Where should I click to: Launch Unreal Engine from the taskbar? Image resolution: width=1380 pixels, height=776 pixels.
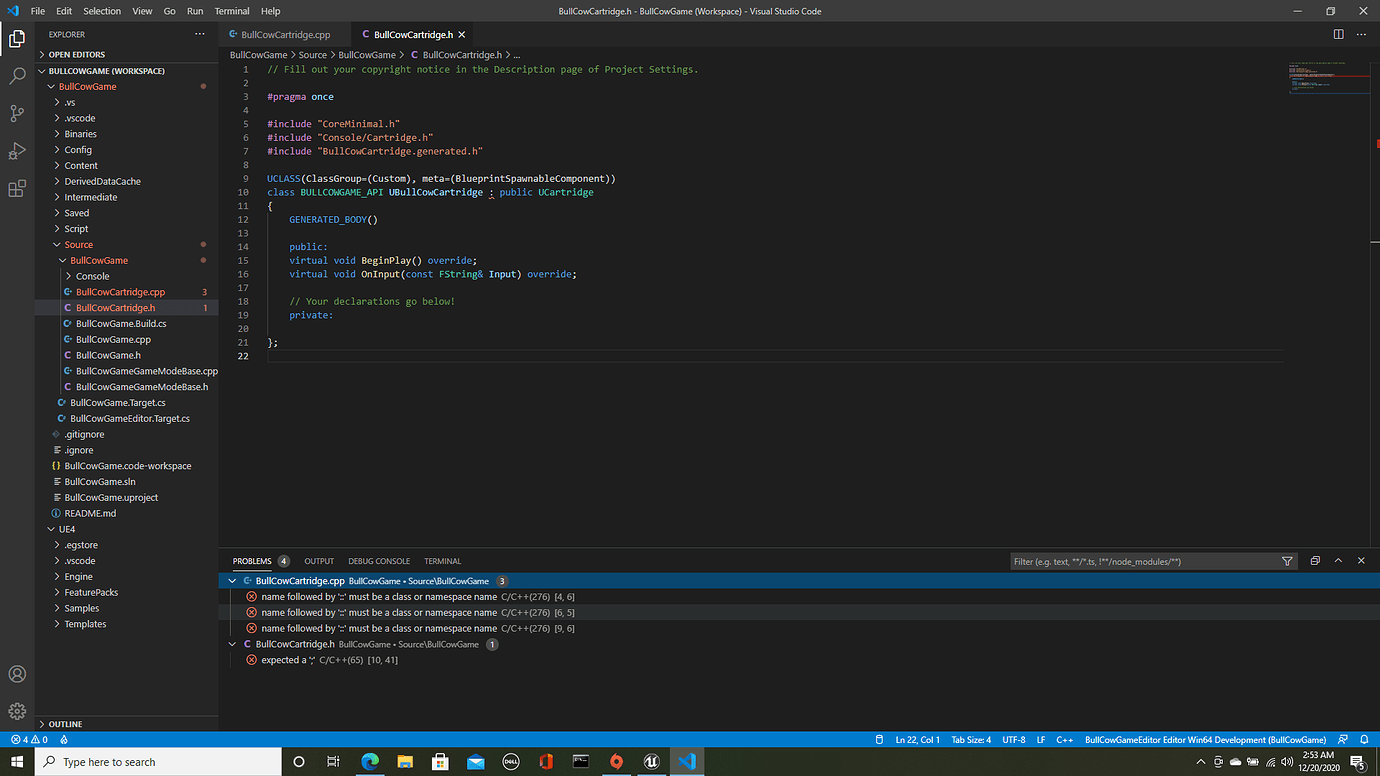(x=651, y=761)
